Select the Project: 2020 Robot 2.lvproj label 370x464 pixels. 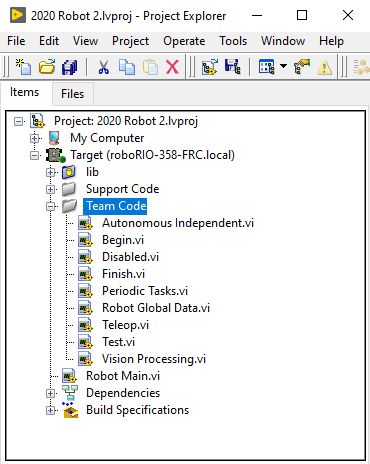click(x=126, y=121)
